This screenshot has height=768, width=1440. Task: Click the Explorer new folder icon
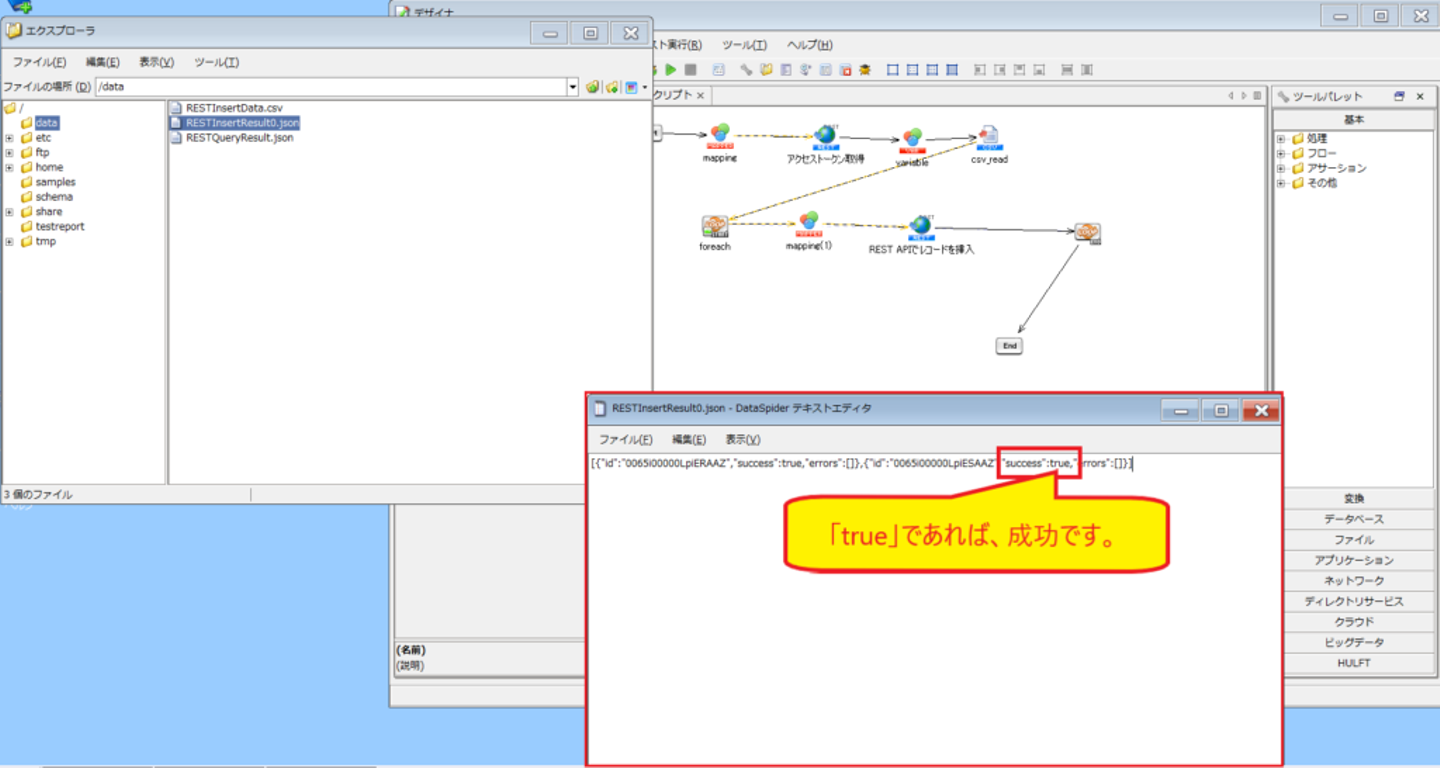click(x=612, y=87)
